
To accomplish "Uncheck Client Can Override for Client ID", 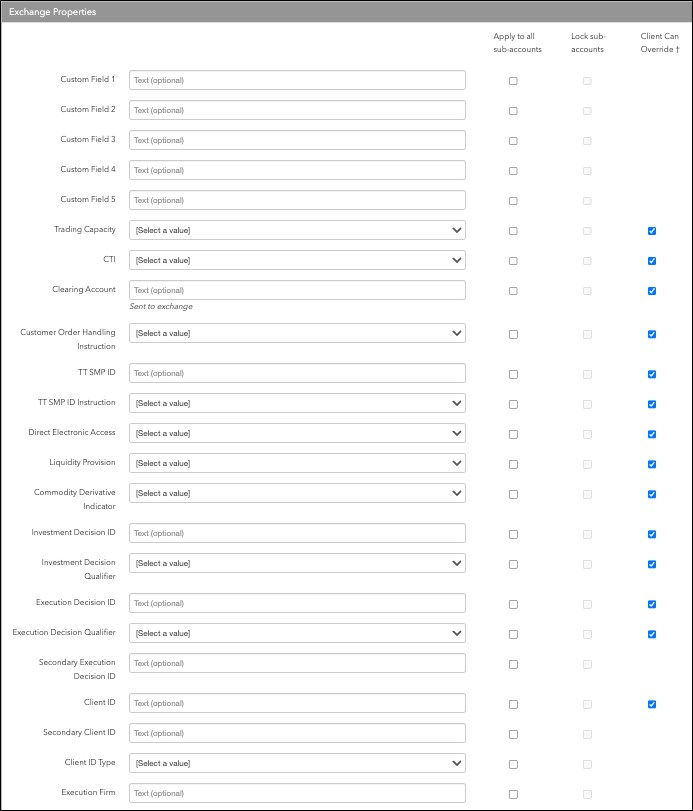I will click(x=652, y=704).
